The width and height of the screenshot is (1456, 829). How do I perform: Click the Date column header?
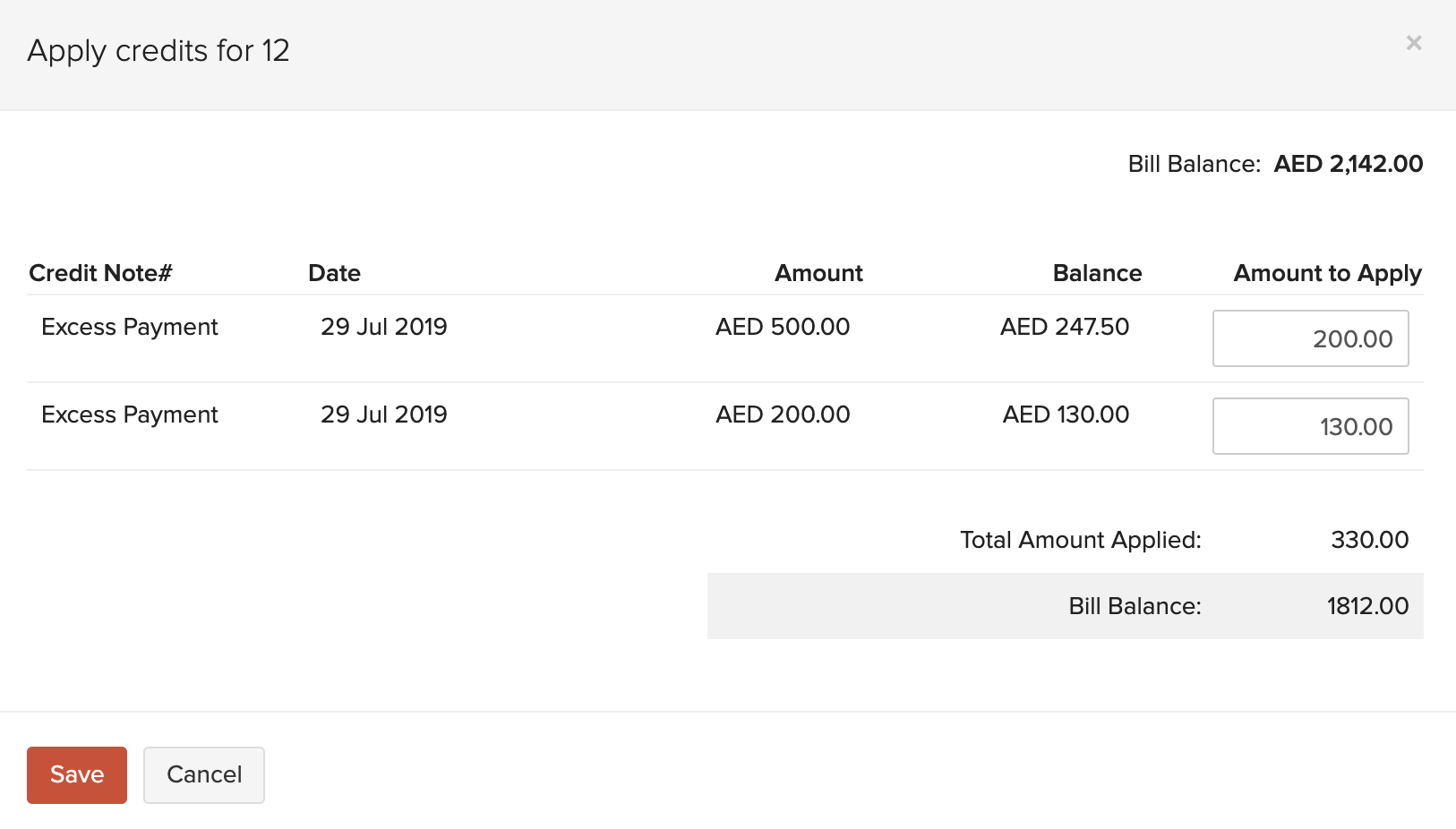click(x=334, y=273)
